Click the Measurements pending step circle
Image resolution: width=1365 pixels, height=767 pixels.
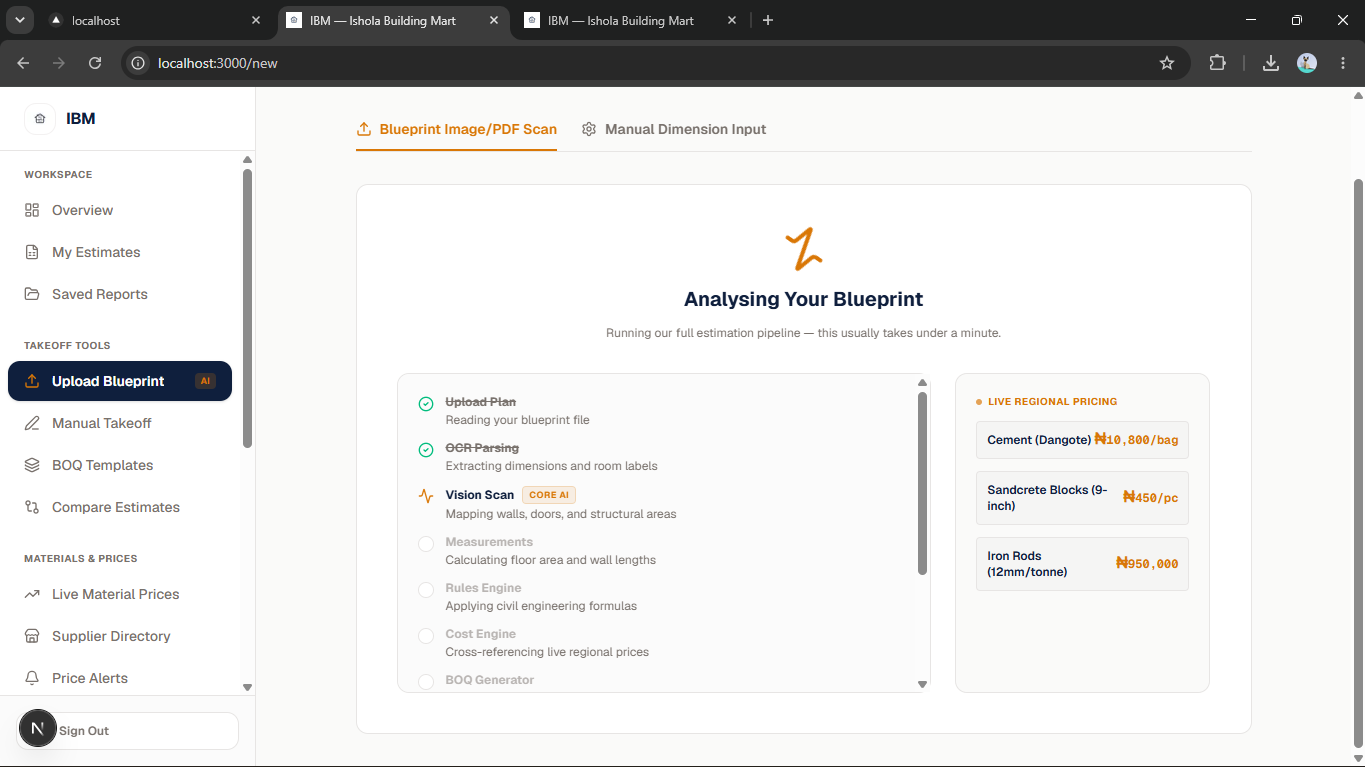[426, 543]
